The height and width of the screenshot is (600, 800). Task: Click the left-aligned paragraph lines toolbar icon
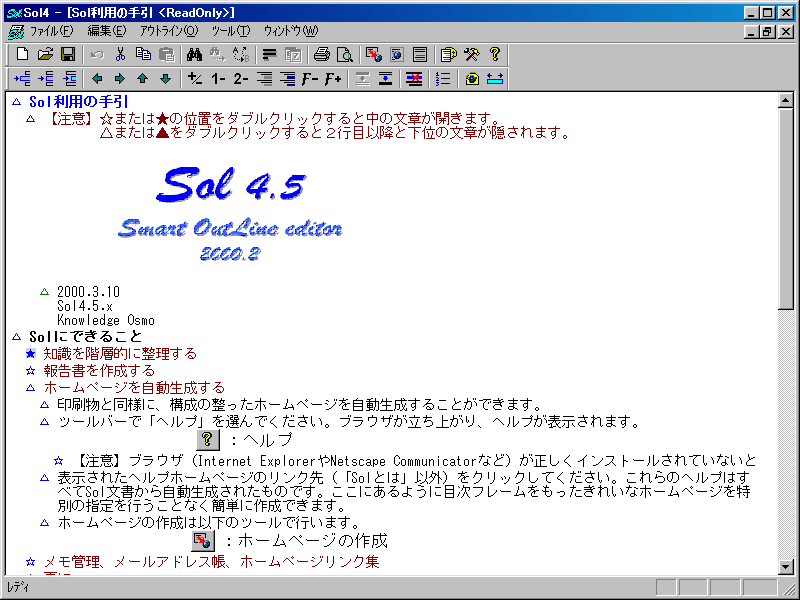click(x=269, y=54)
